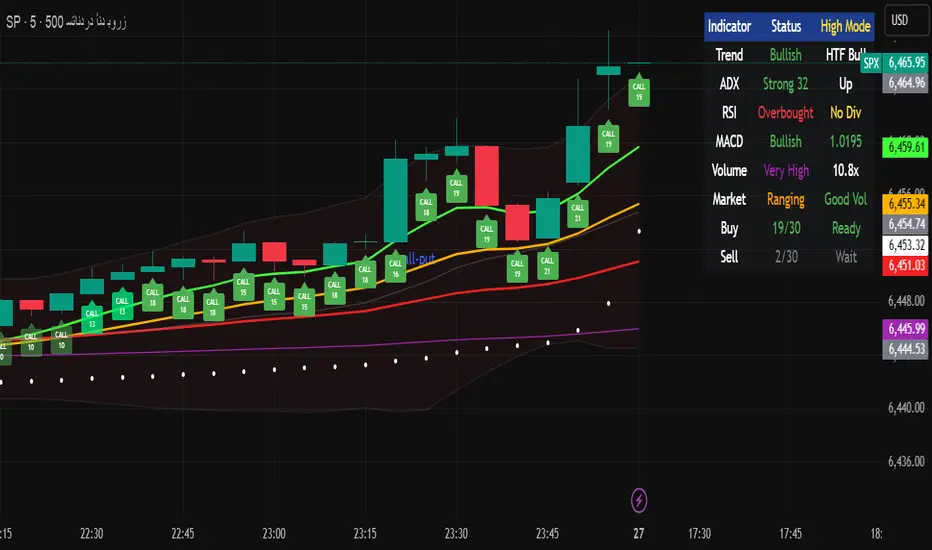This screenshot has height=550, width=932.
Task: Click the gray 6,454.74 price label
Action: pos(906,224)
